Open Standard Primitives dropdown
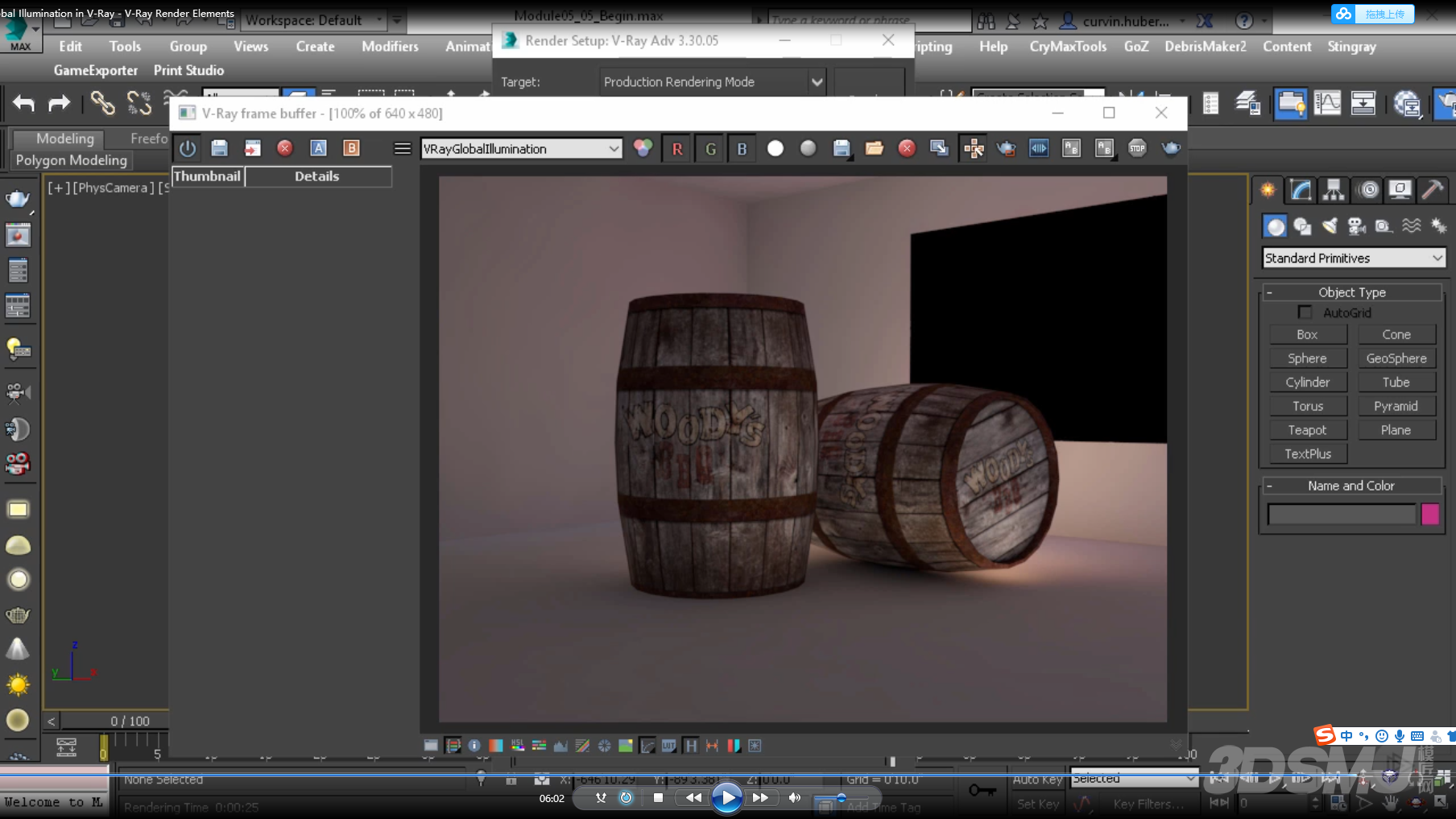Screen dimensions: 1456x819 click(x=1353, y=258)
